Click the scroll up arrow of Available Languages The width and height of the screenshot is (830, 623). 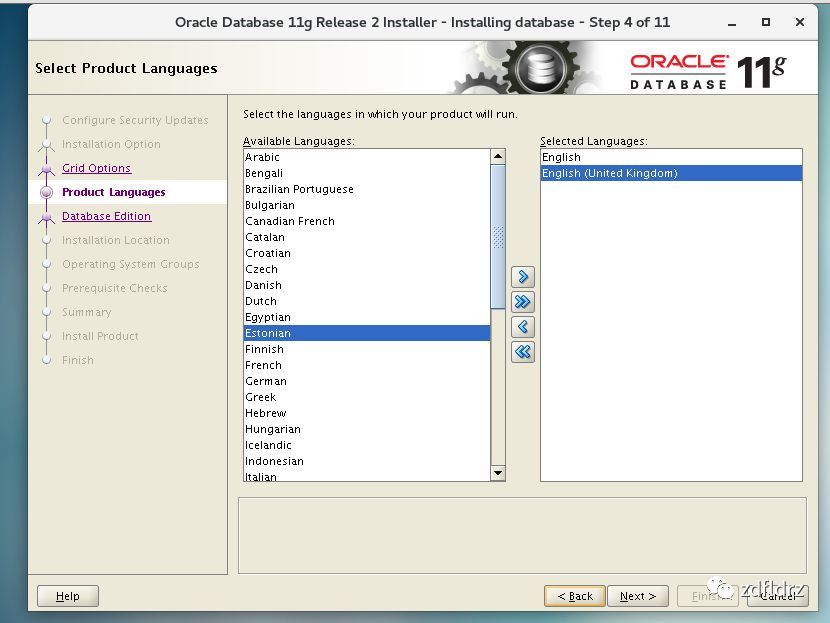click(x=498, y=156)
